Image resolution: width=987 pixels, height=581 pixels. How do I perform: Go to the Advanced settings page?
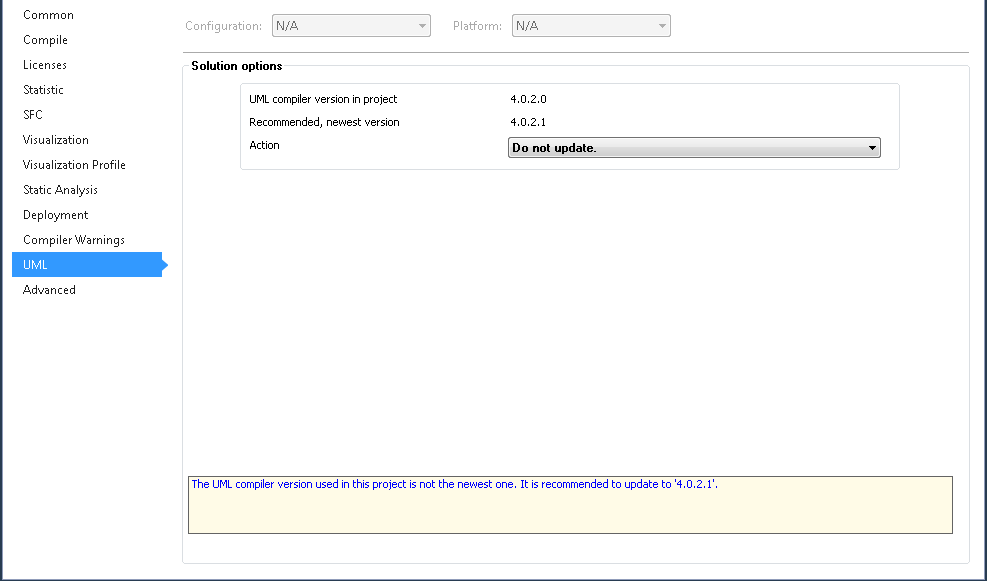click(x=49, y=290)
